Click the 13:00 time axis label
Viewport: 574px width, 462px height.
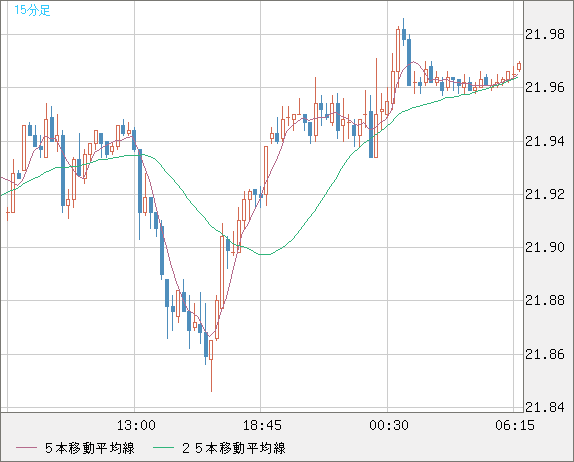coord(136,425)
